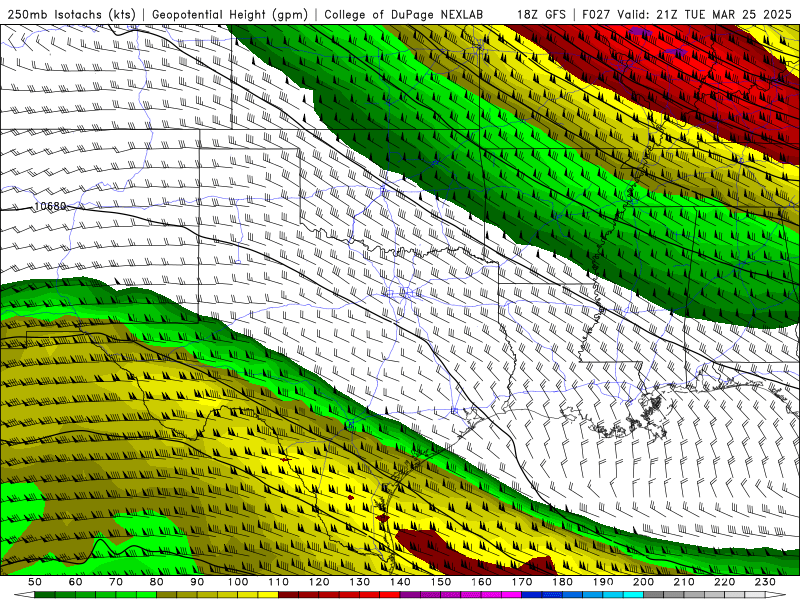Screen dimensions: 800x600
Task: Click the 140 value on the legend scale
Action: pos(400,582)
